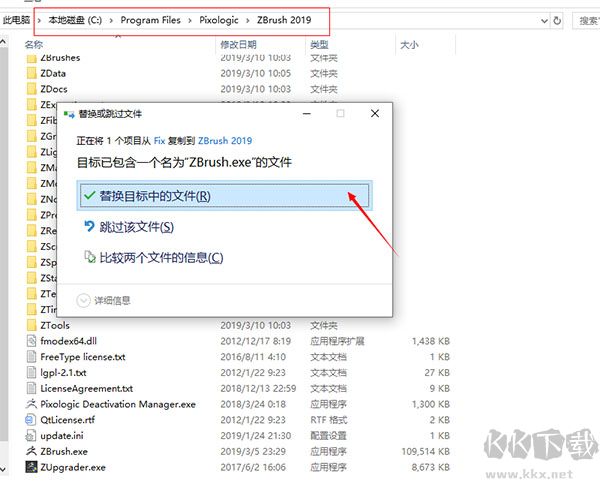Select ZBrushes folder icon
Screen dimensions: 600x481
coord(31,58)
